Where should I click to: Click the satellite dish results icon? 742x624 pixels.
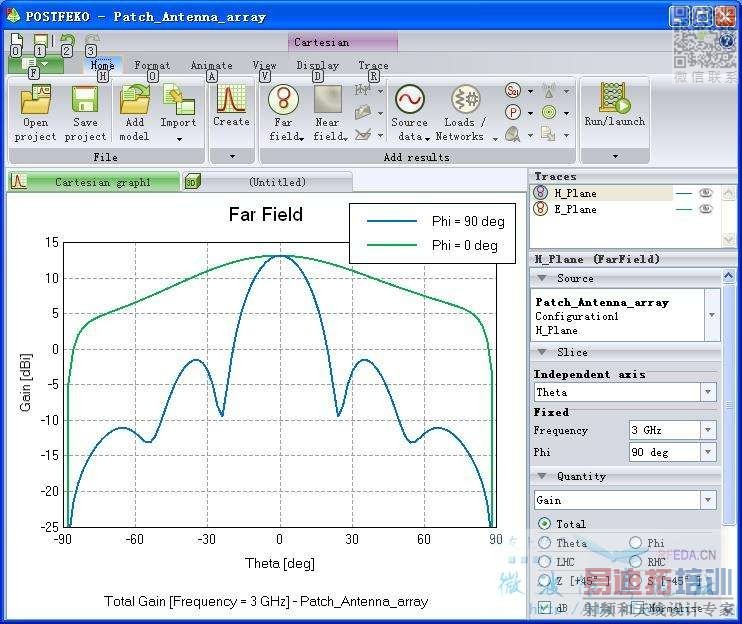[512, 135]
